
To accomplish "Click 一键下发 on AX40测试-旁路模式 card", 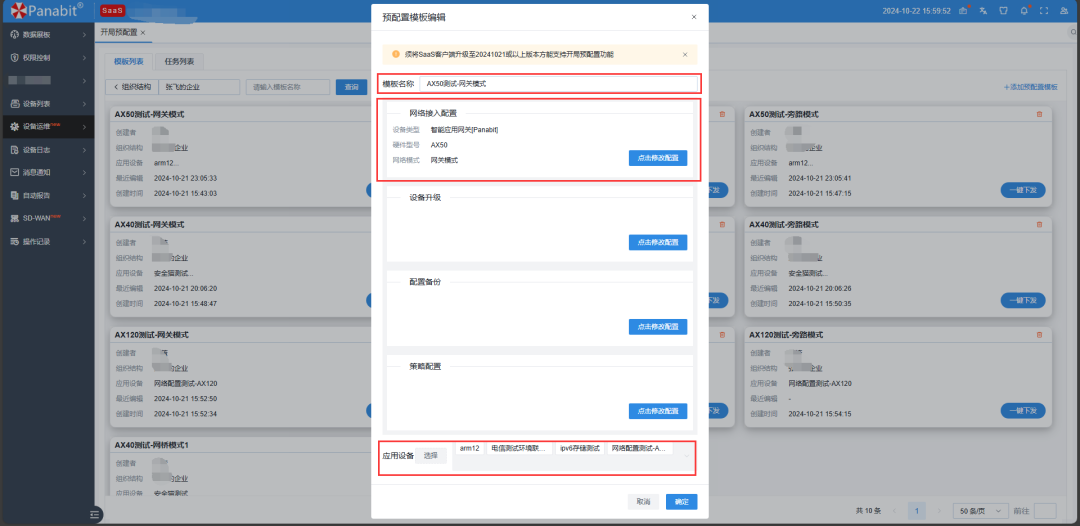I will tap(1023, 300).
